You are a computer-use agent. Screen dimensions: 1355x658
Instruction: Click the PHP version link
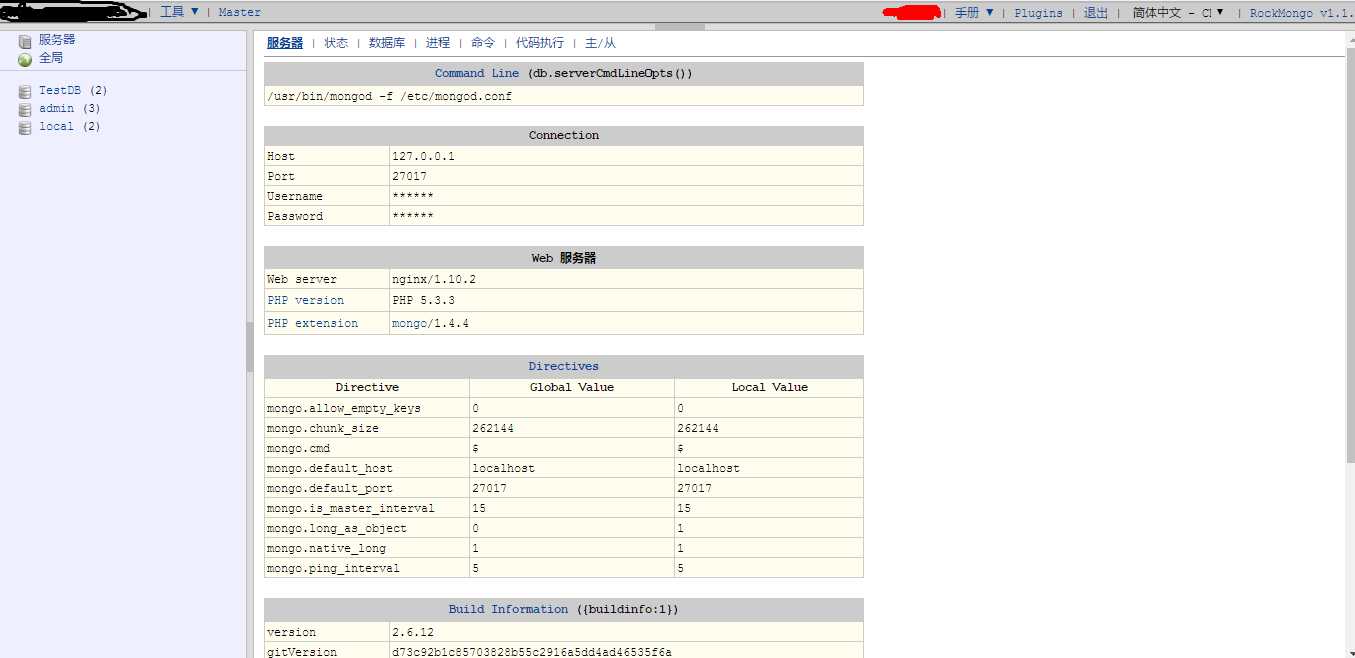305,300
